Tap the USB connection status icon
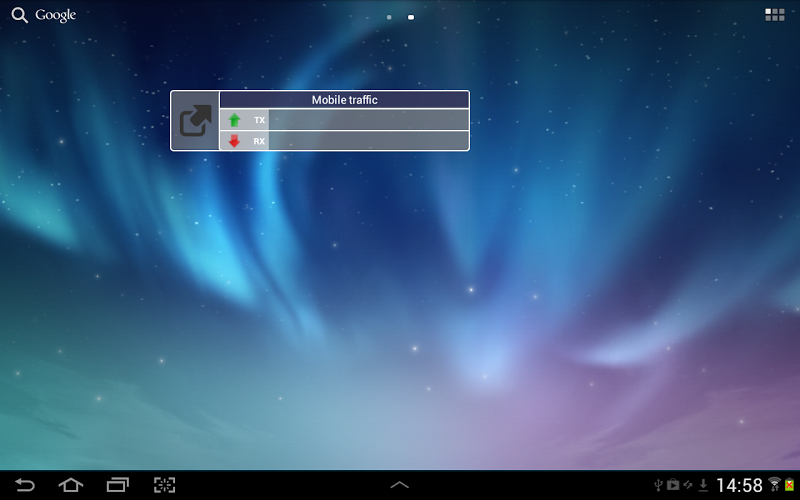This screenshot has width=800, height=500. (658, 485)
